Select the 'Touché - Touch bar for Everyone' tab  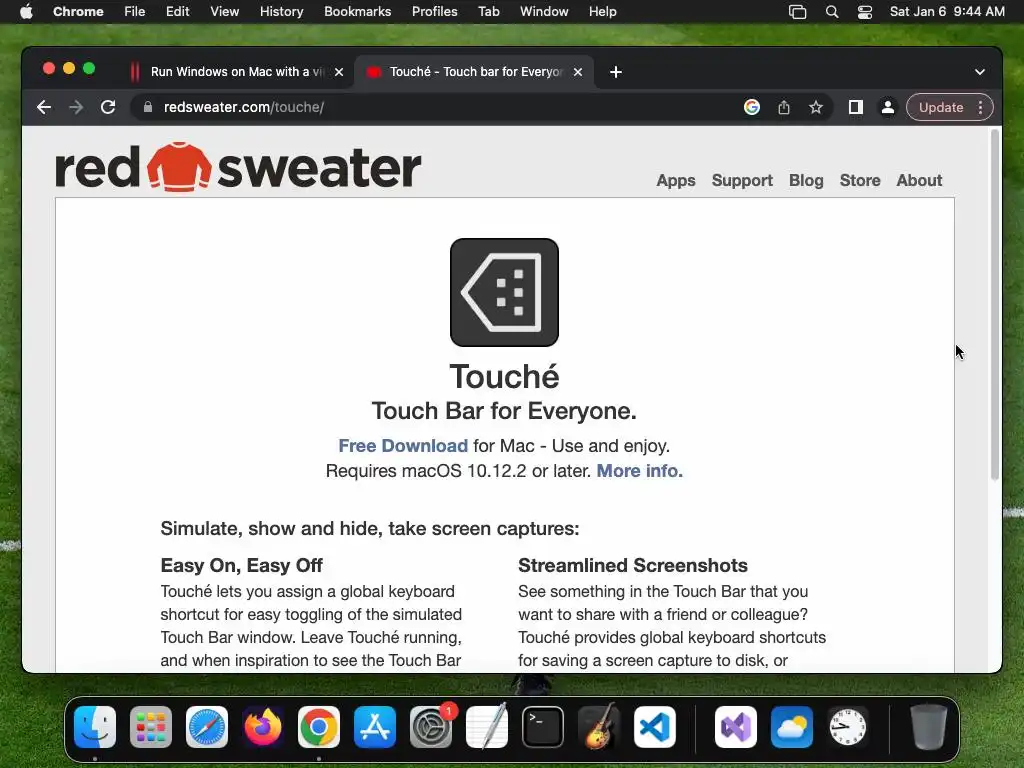pyautogui.click(x=474, y=72)
